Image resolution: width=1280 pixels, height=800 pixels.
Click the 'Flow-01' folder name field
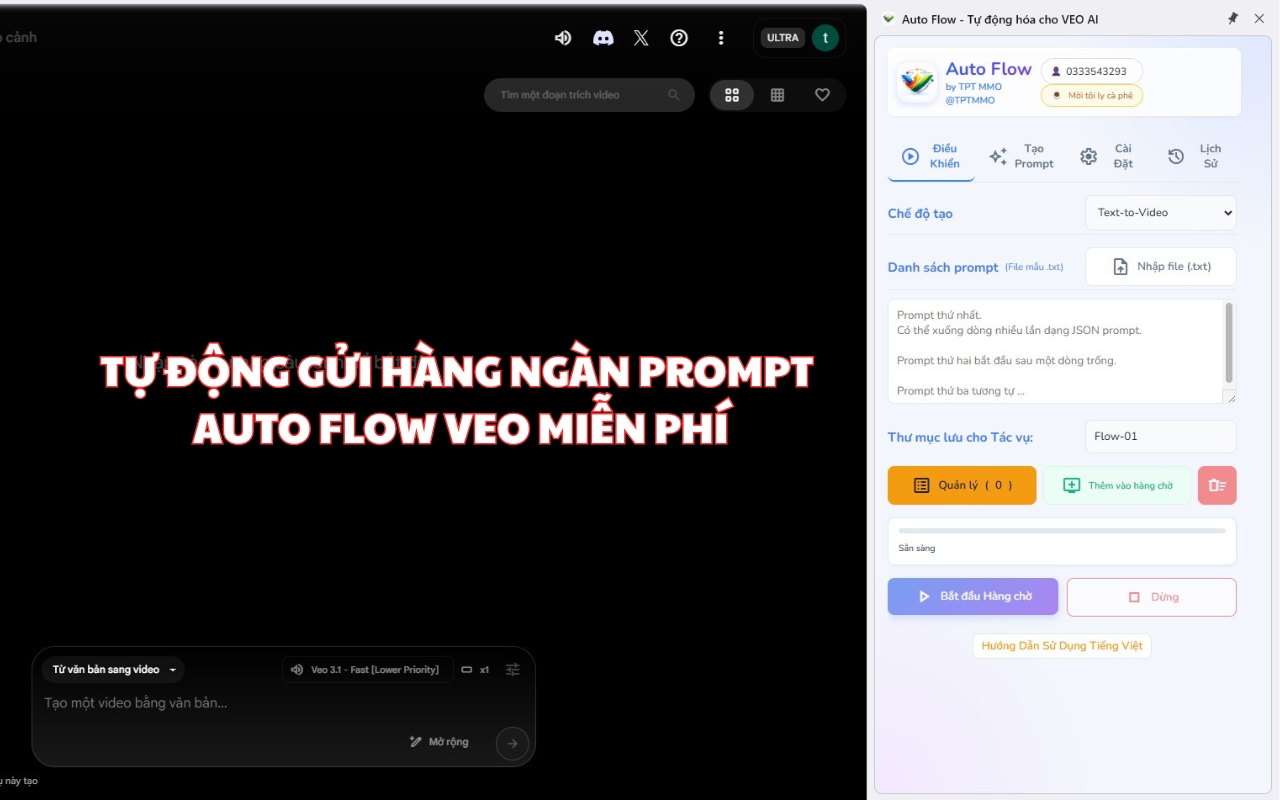point(1161,437)
